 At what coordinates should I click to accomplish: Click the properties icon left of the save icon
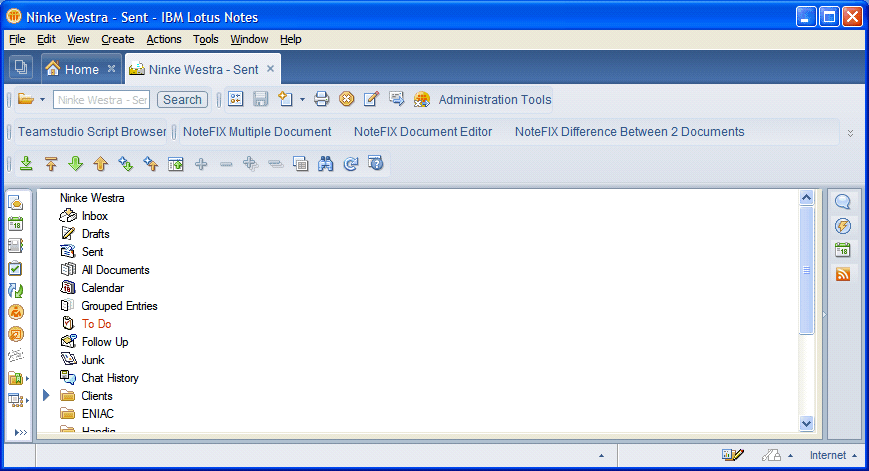click(x=236, y=99)
